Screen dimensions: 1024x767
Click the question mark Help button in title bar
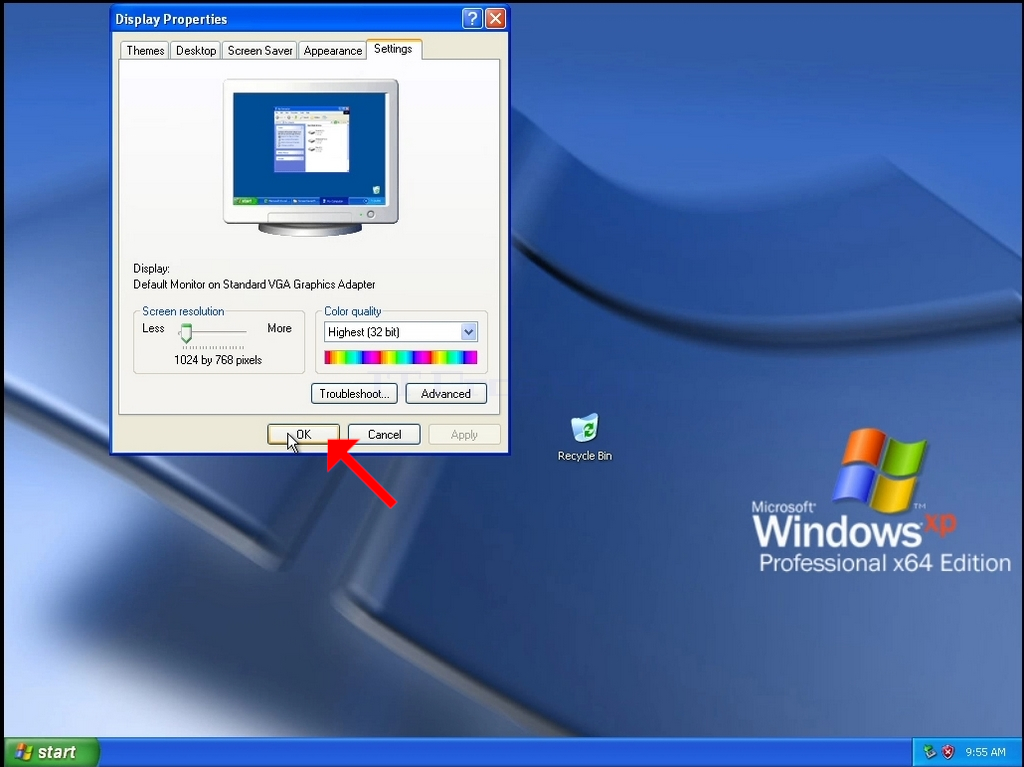pyautogui.click(x=472, y=19)
